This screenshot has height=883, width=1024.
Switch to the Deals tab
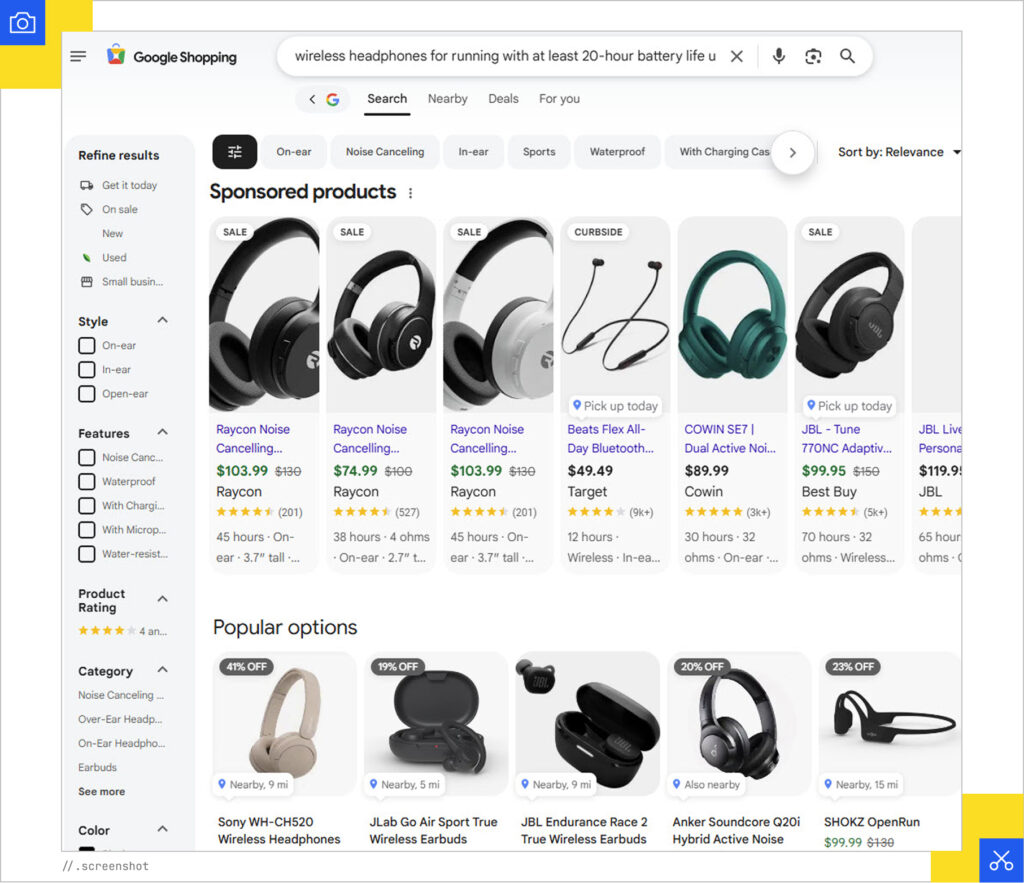point(503,98)
